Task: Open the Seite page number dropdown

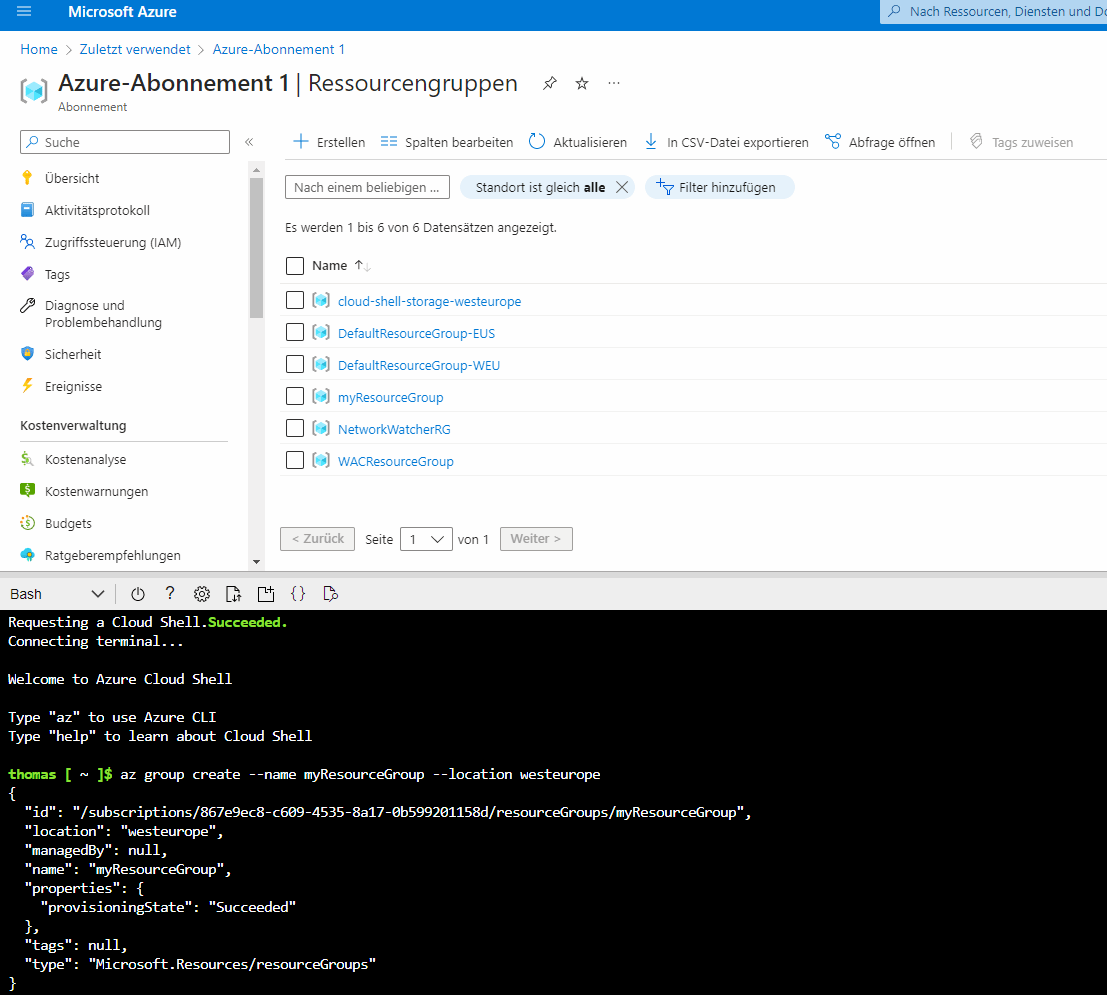Action: pyautogui.click(x=426, y=538)
